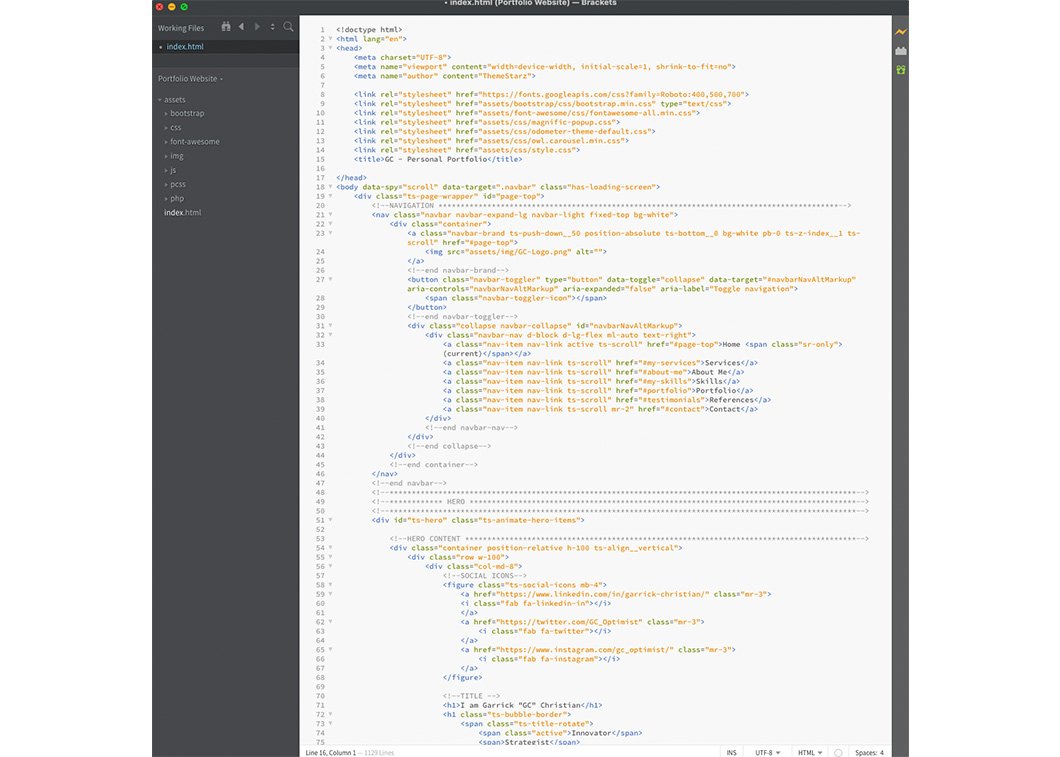Screen dimensions: 1060x757
Task: Click the binoculars icon in the sidebar
Action: (x=226, y=27)
